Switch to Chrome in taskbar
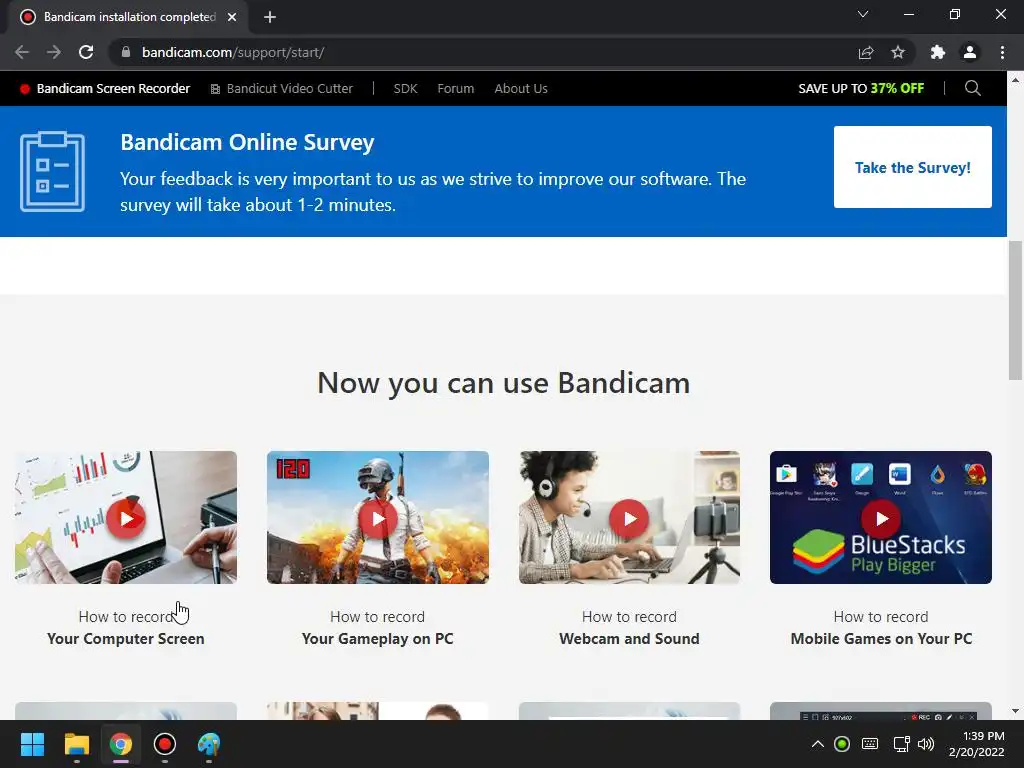 121,744
